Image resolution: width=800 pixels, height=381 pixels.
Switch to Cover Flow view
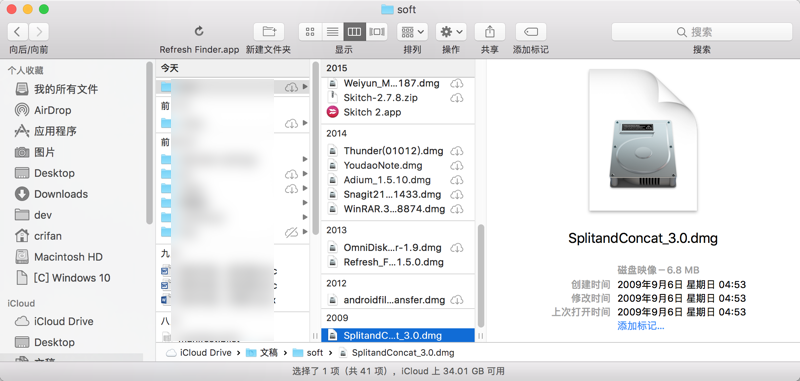tap(377, 32)
